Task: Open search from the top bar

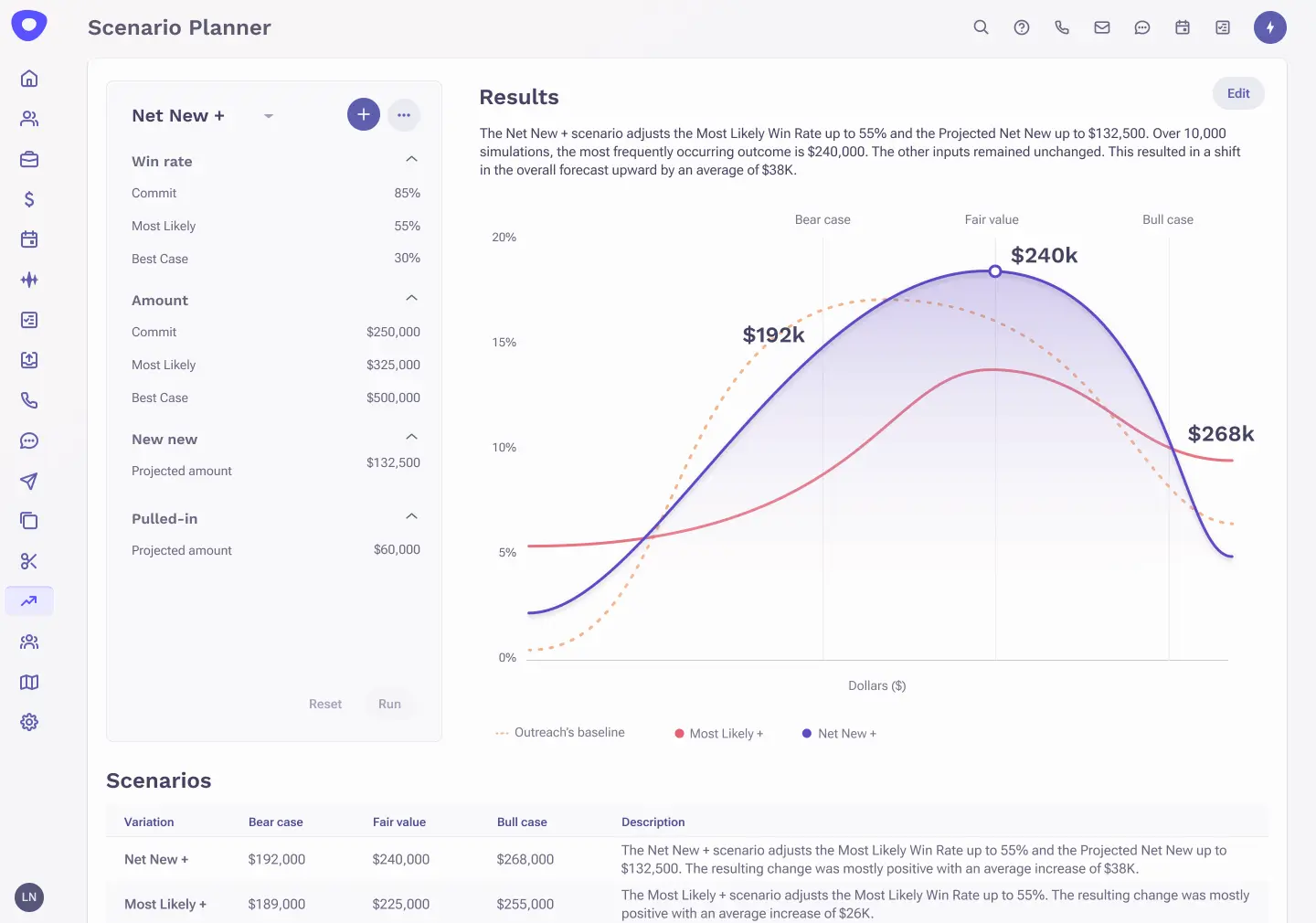Action: pos(981,27)
